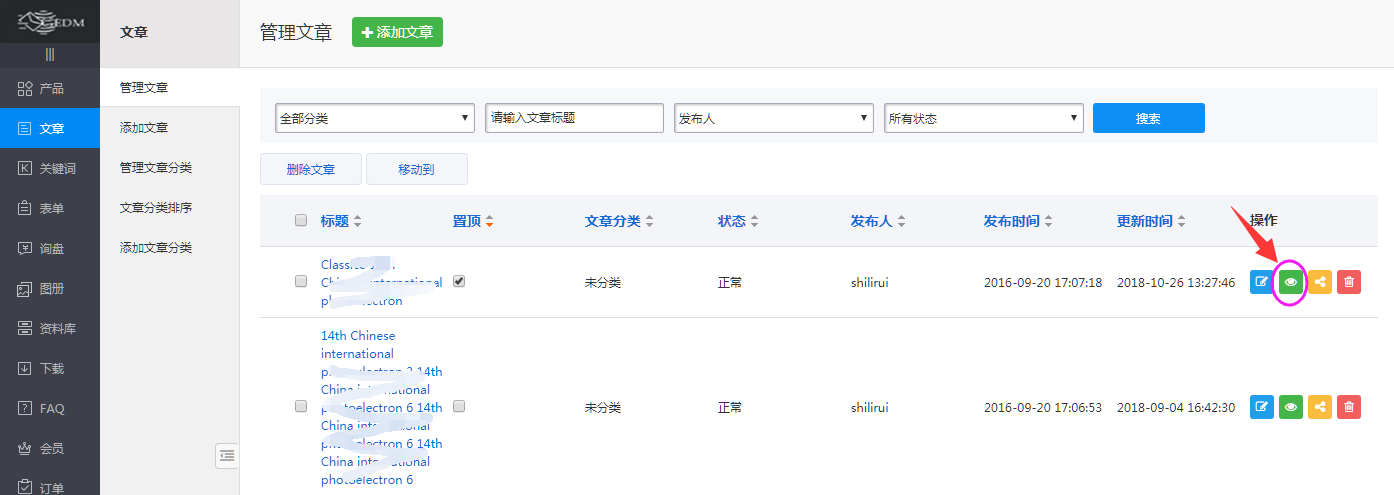Open the FAQ section
This screenshot has width=1394, height=495.
click(50, 409)
